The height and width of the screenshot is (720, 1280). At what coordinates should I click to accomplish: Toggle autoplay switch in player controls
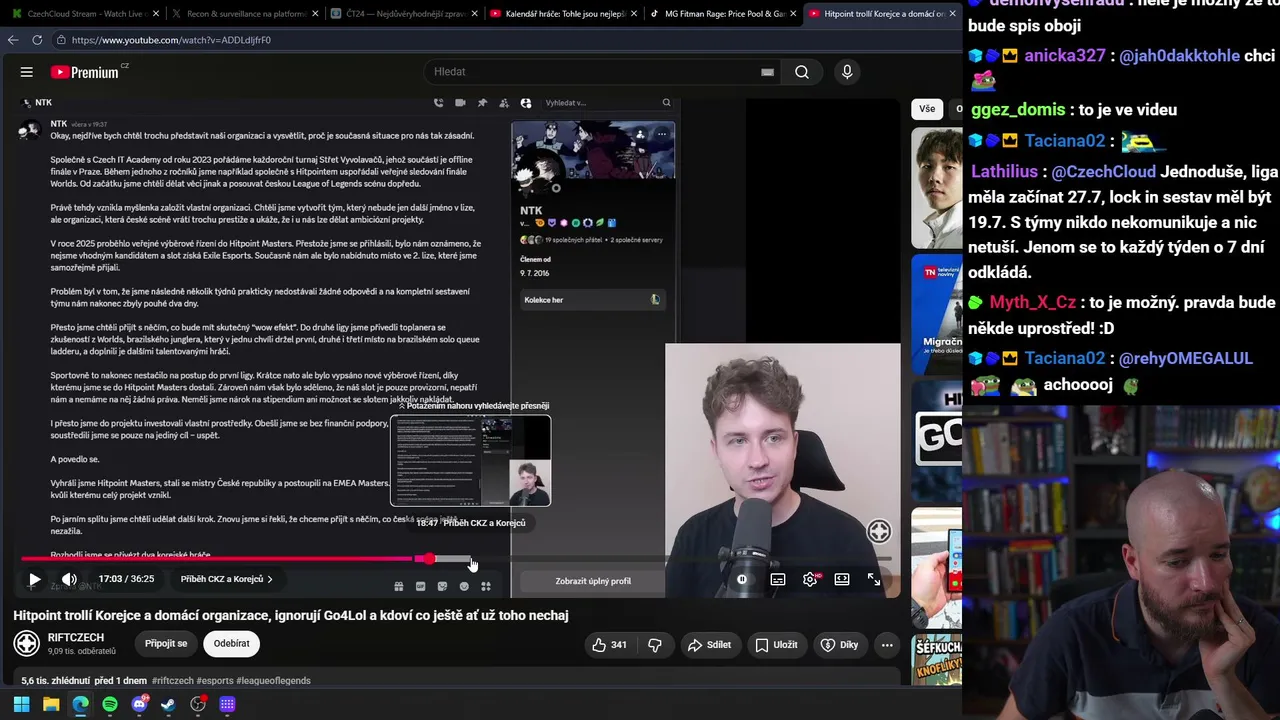click(x=742, y=579)
